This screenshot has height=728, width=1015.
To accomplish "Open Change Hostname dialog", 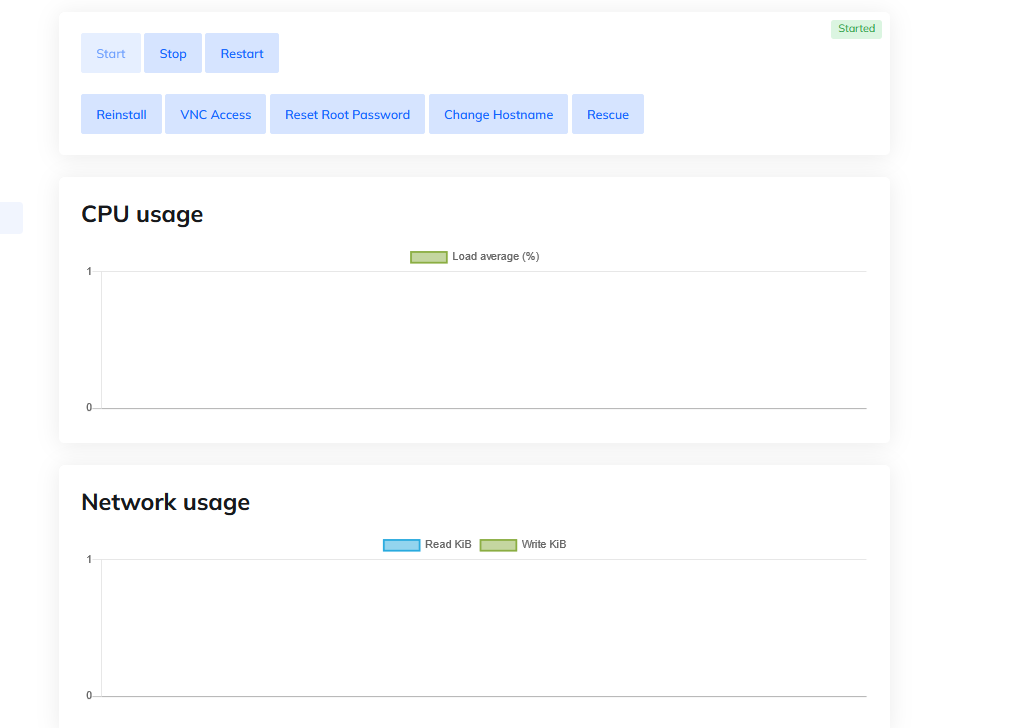I will pyautogui.click(x=498, y=115).
